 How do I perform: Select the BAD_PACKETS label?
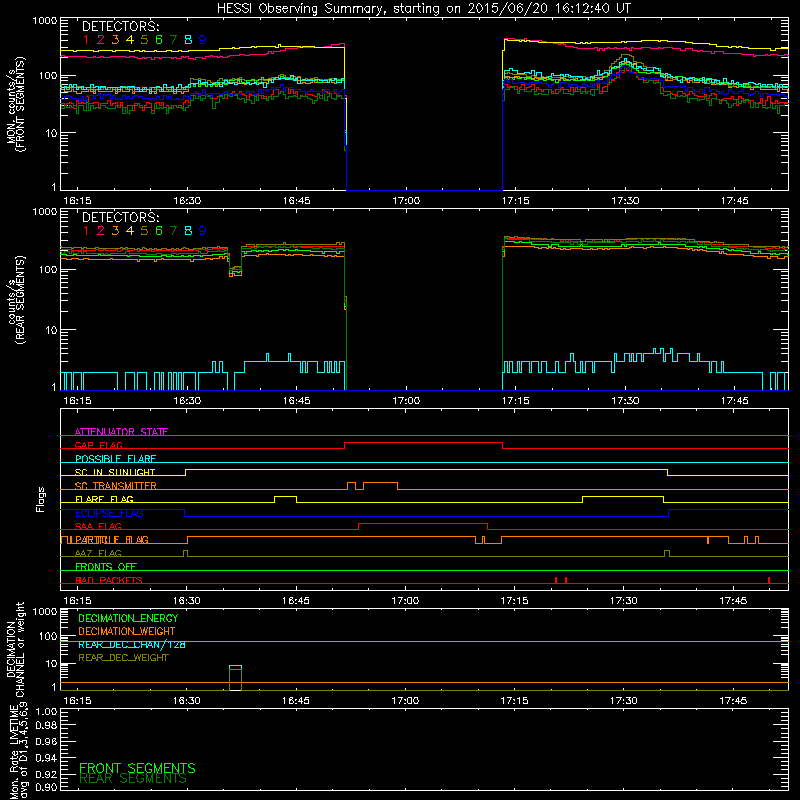click(109, 580)
